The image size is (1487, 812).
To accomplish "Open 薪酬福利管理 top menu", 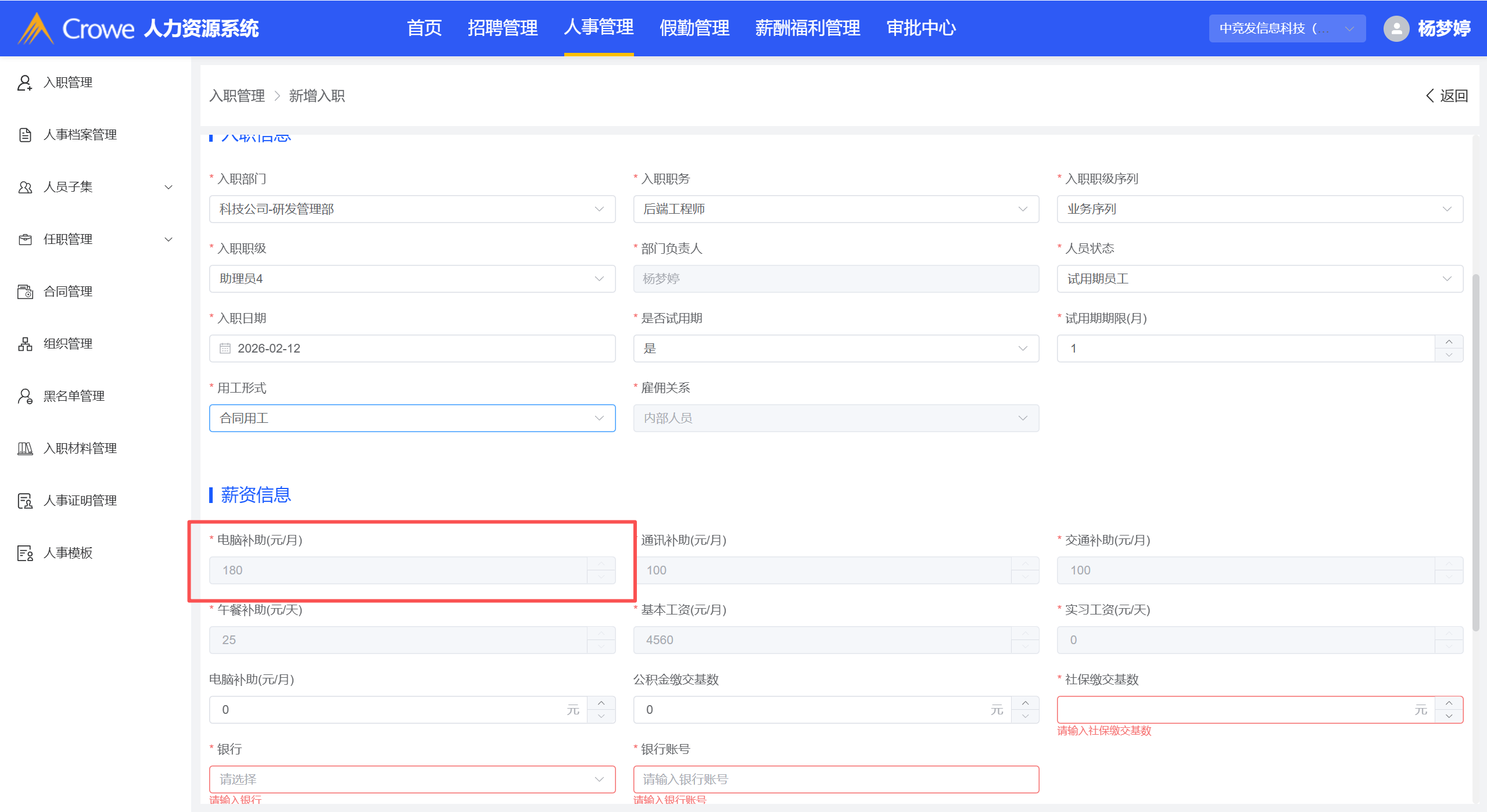I will tap(807, 28).
